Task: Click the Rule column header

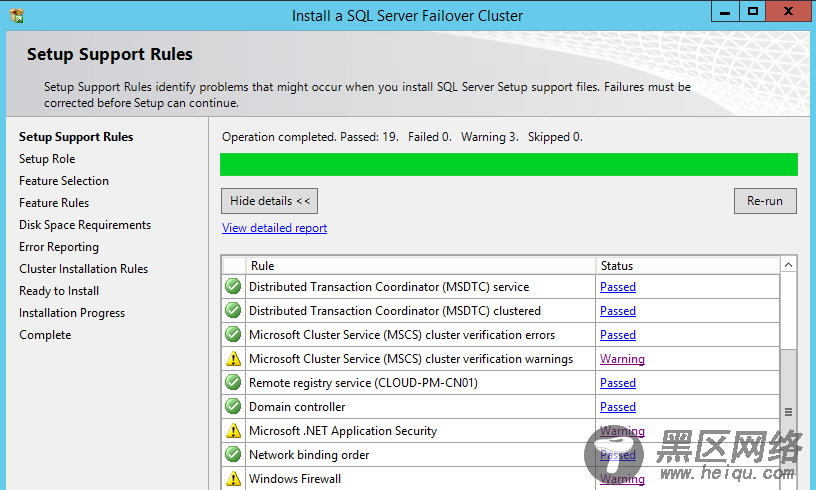Action: coord(420,266)
